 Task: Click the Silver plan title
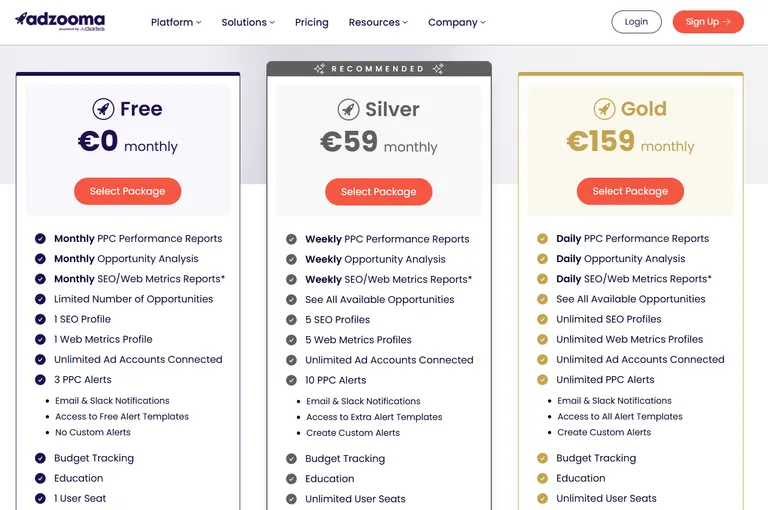click(x=392, y=109)
